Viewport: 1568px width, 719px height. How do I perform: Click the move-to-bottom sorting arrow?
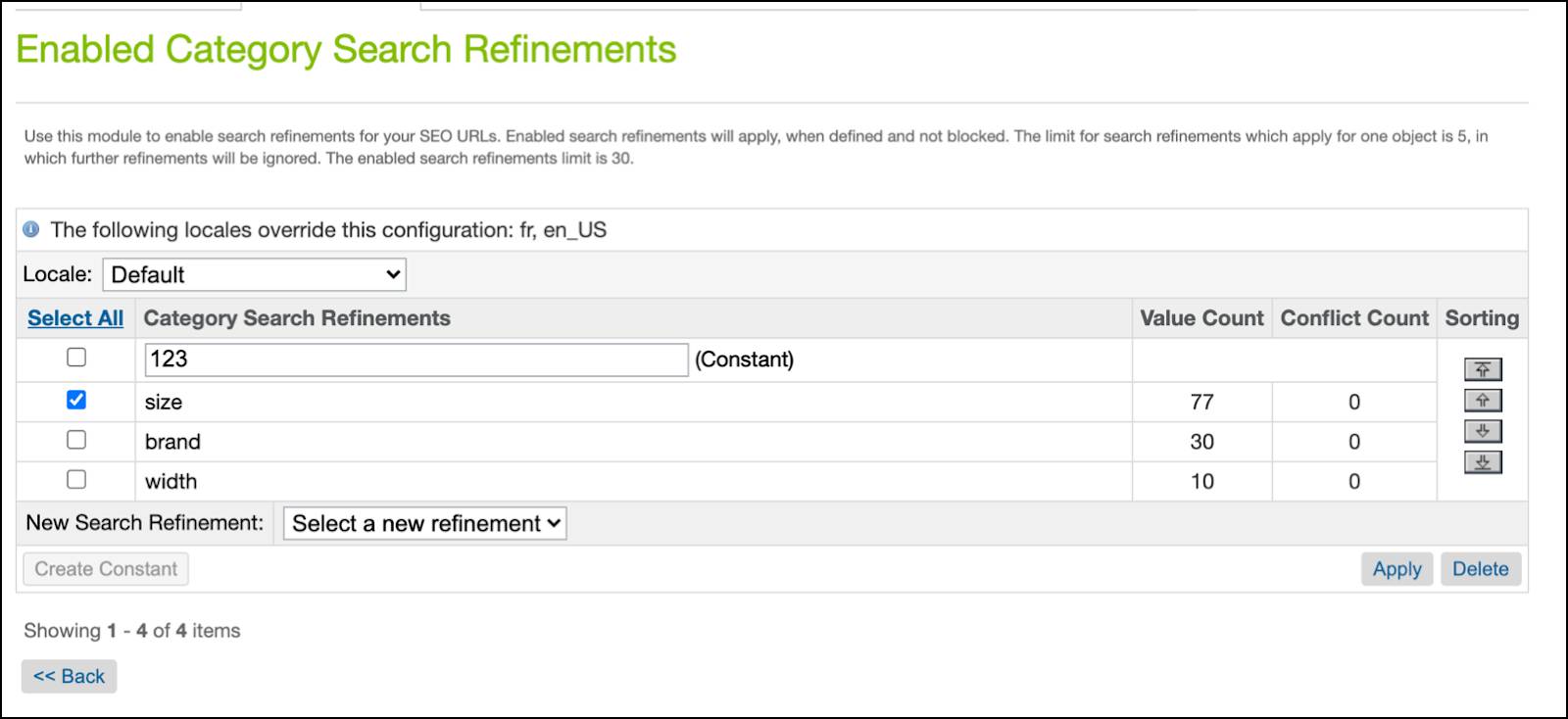[x=1483, y=462]
